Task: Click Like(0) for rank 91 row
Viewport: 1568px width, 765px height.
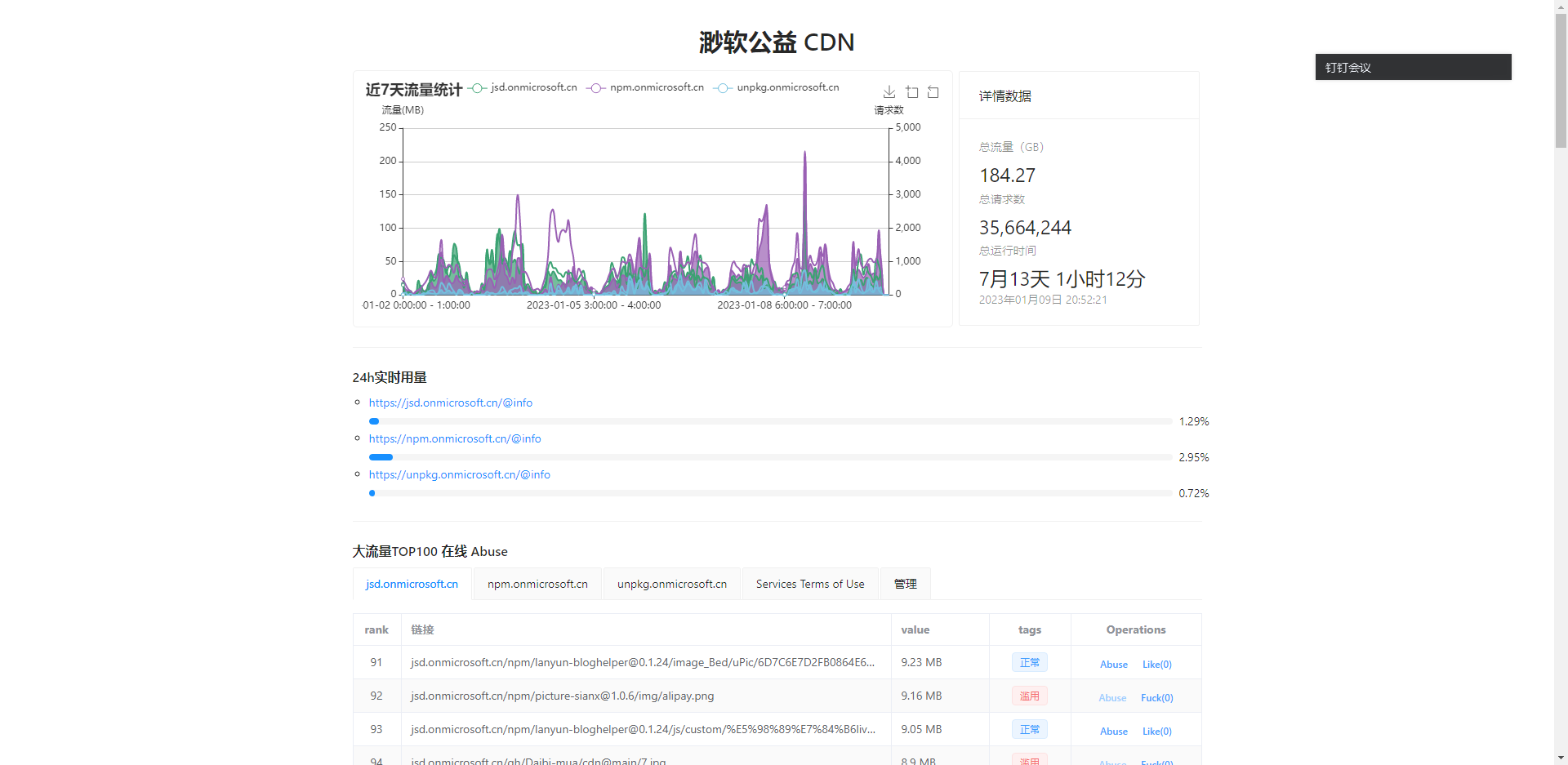Action: coord(1157,664)
